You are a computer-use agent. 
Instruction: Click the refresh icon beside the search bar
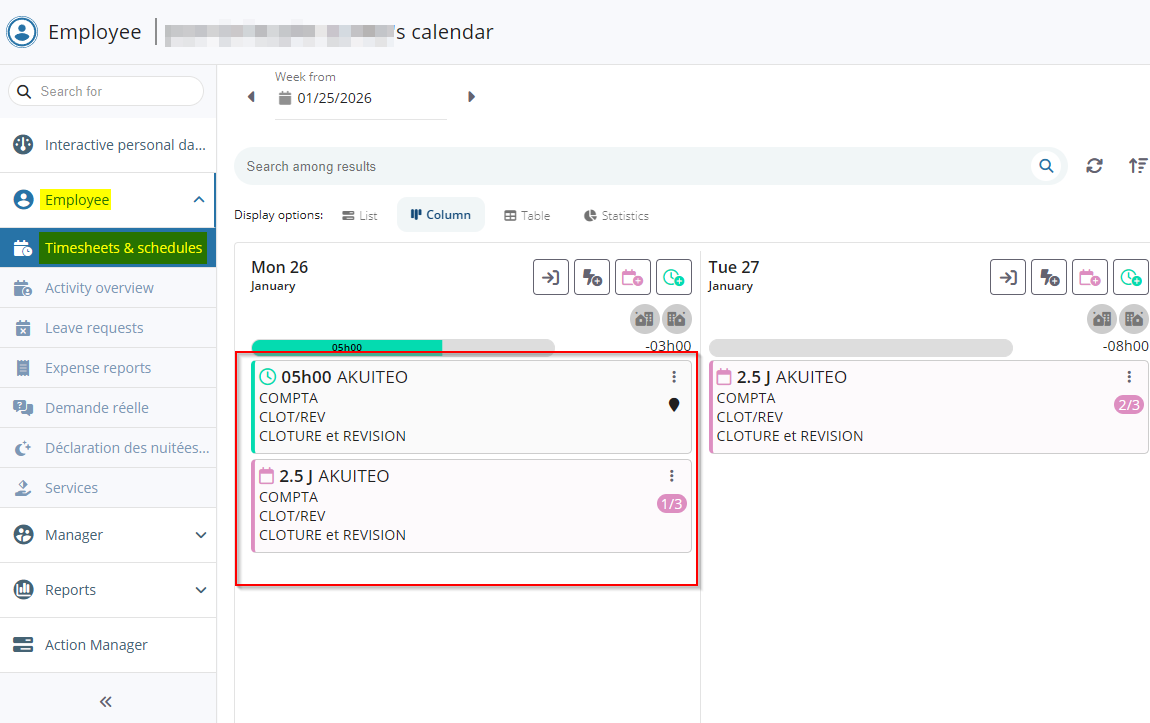click(1095, 166)
